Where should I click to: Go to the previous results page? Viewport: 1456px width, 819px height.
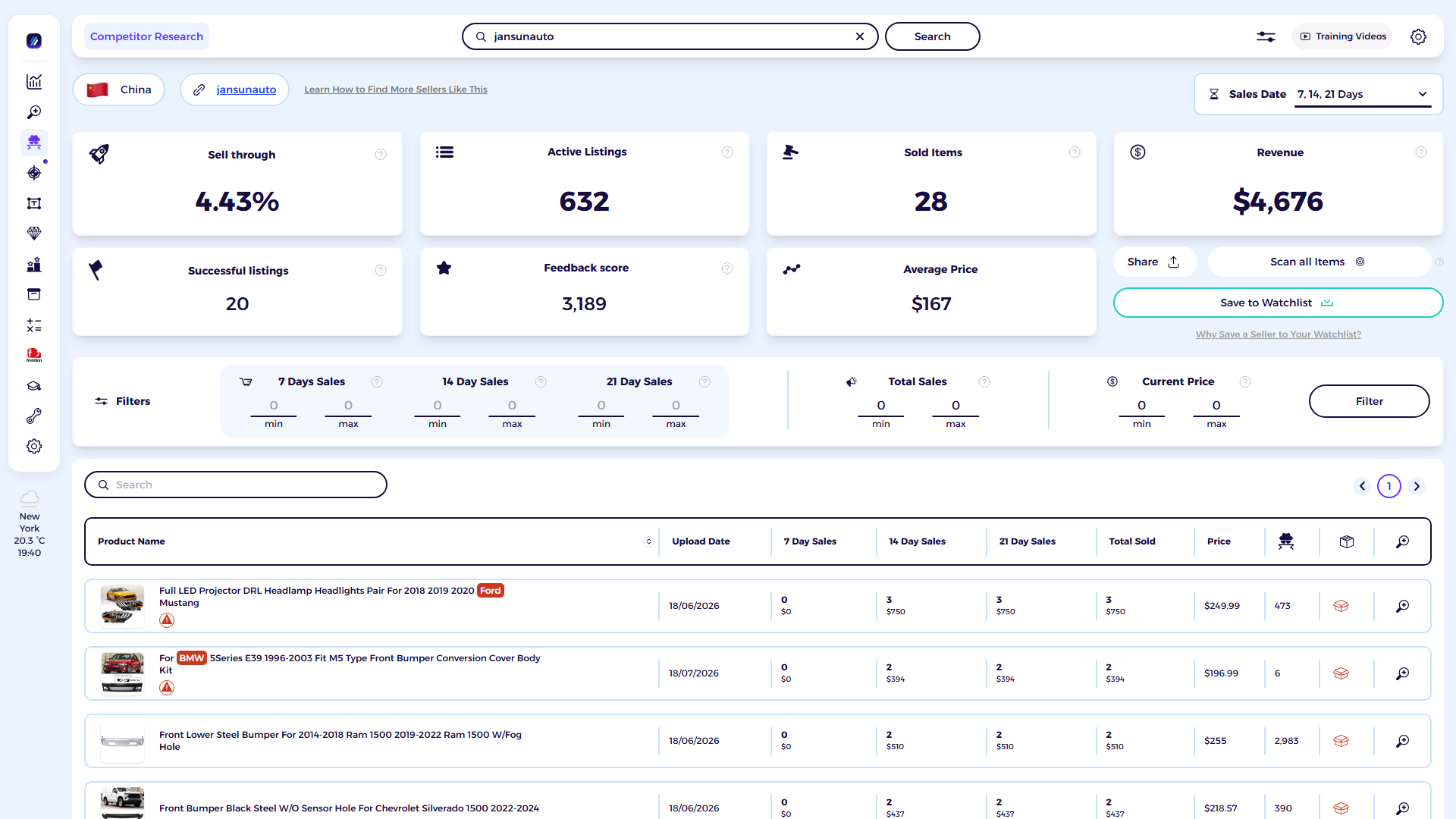tap(1362, 486)
